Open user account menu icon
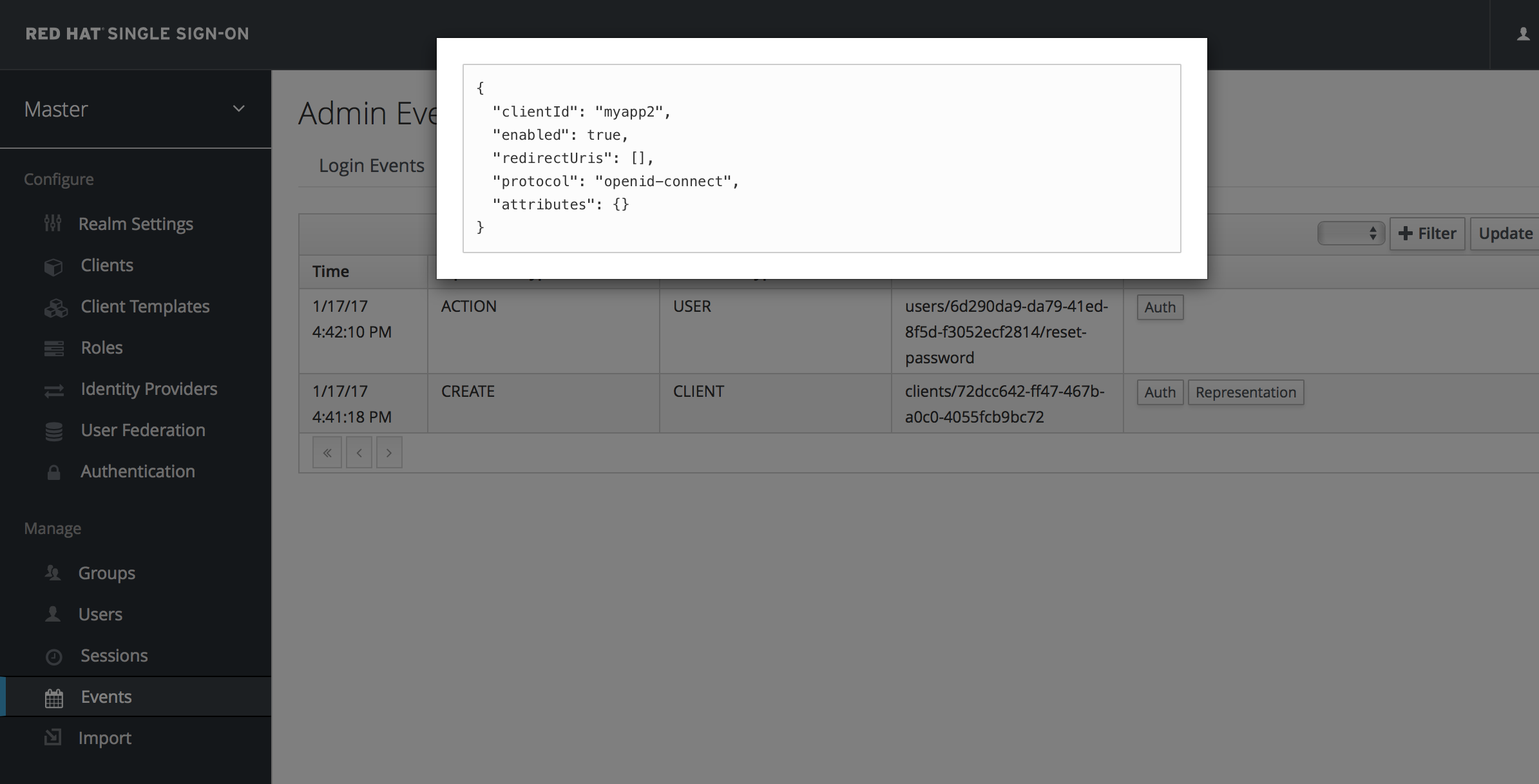The image size is (1539, 784). click(1523, 34)
